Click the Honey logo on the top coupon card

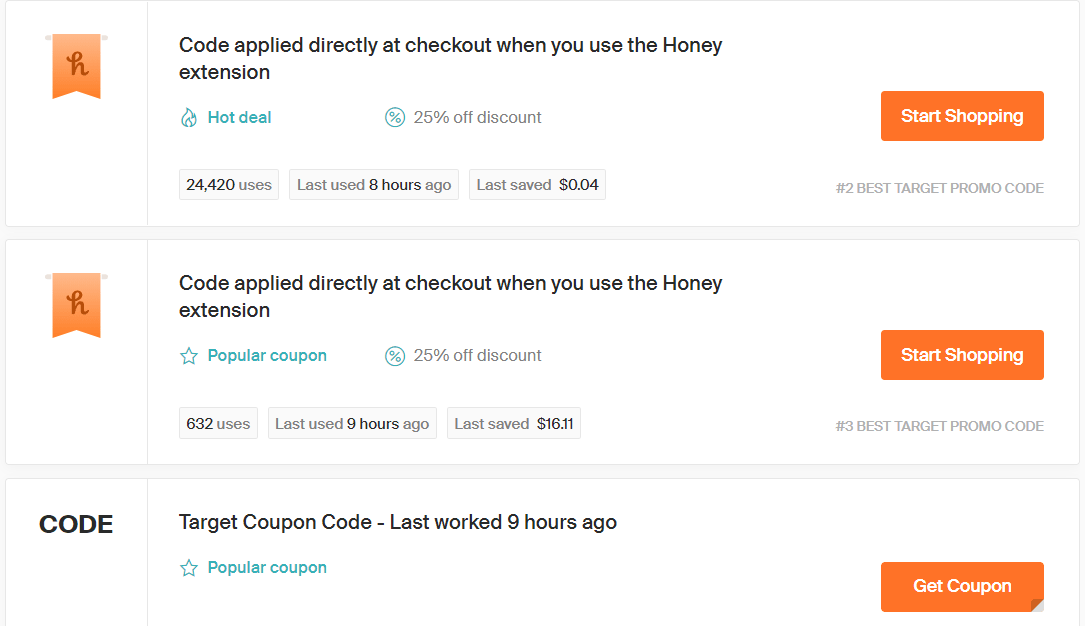(x=75, y=66)
